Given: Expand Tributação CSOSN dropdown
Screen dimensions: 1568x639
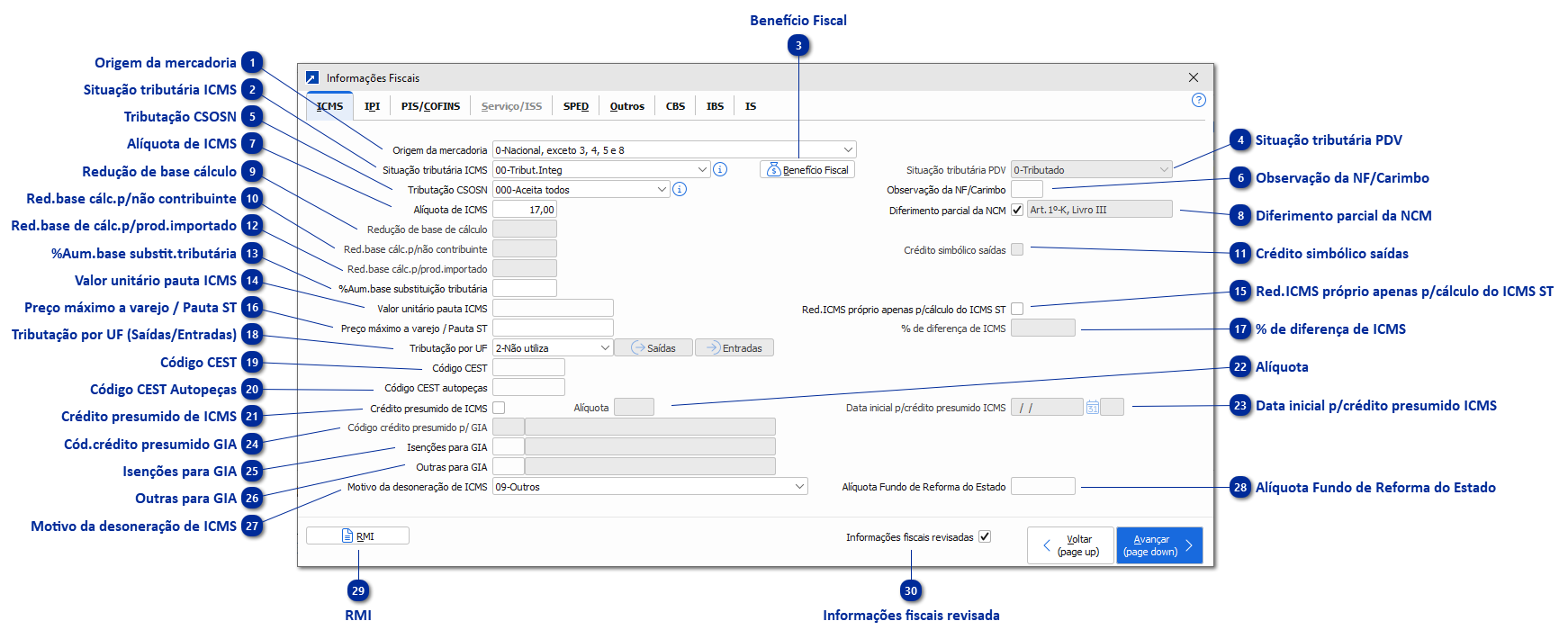Looking at the screenshot, I should (x=662, y=189).
